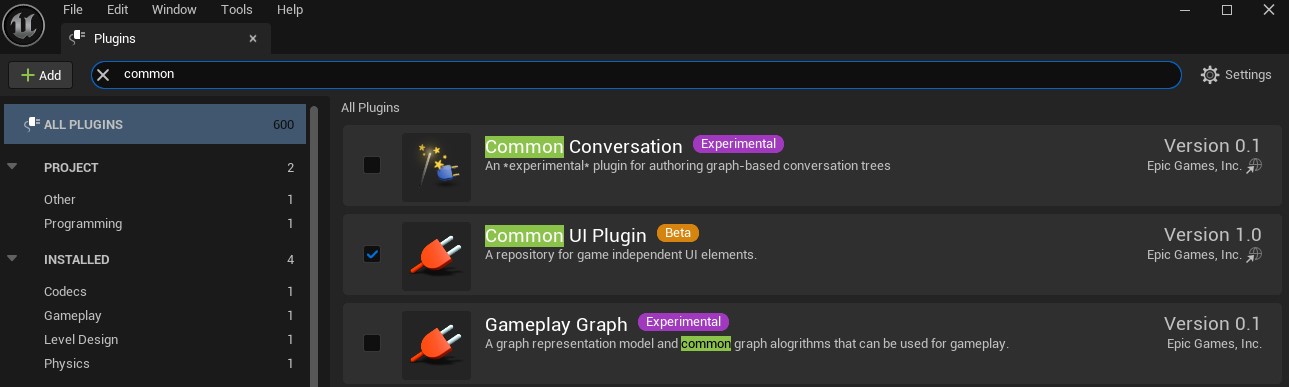Click the Plugins tab plug icon
The width and height of the screenshot is (1289, 387).
coord(78,39)
